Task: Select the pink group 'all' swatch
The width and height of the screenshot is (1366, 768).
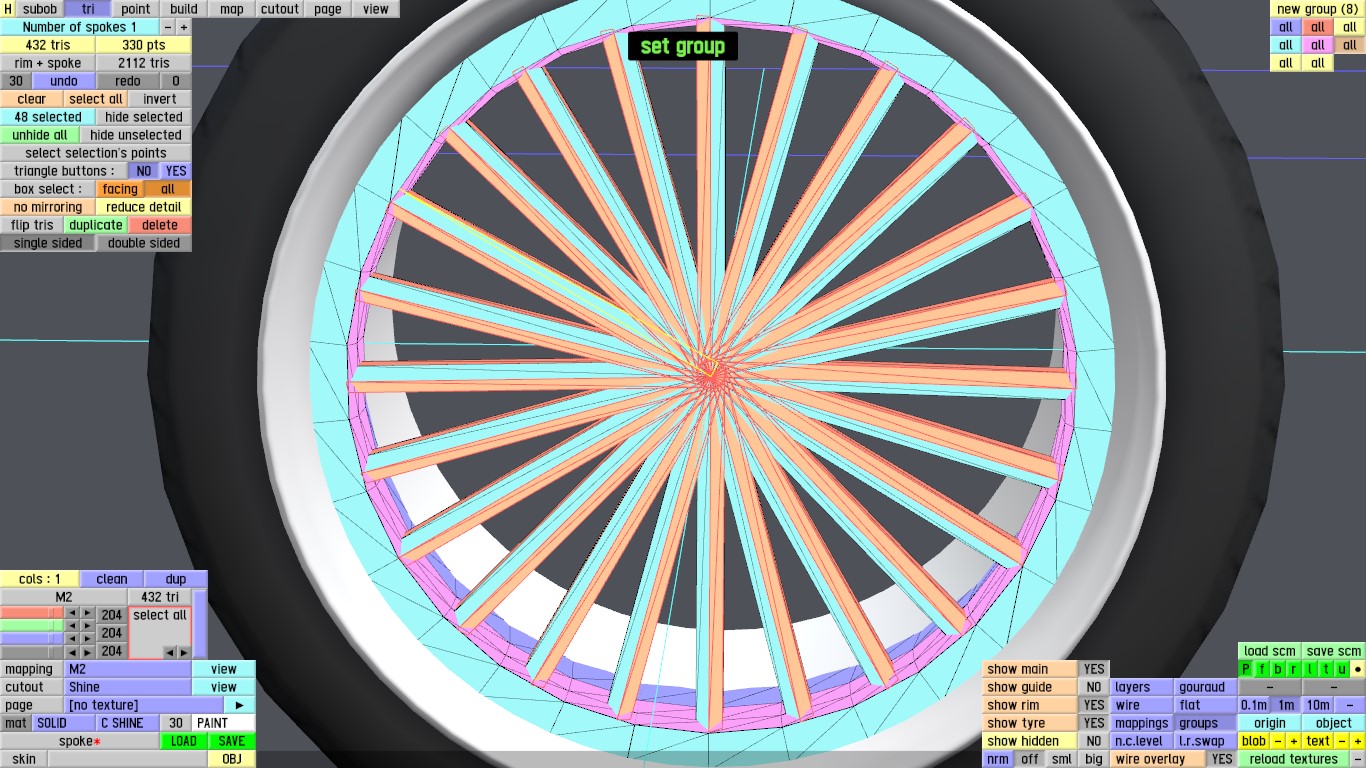Action: tap(1318, 45)
